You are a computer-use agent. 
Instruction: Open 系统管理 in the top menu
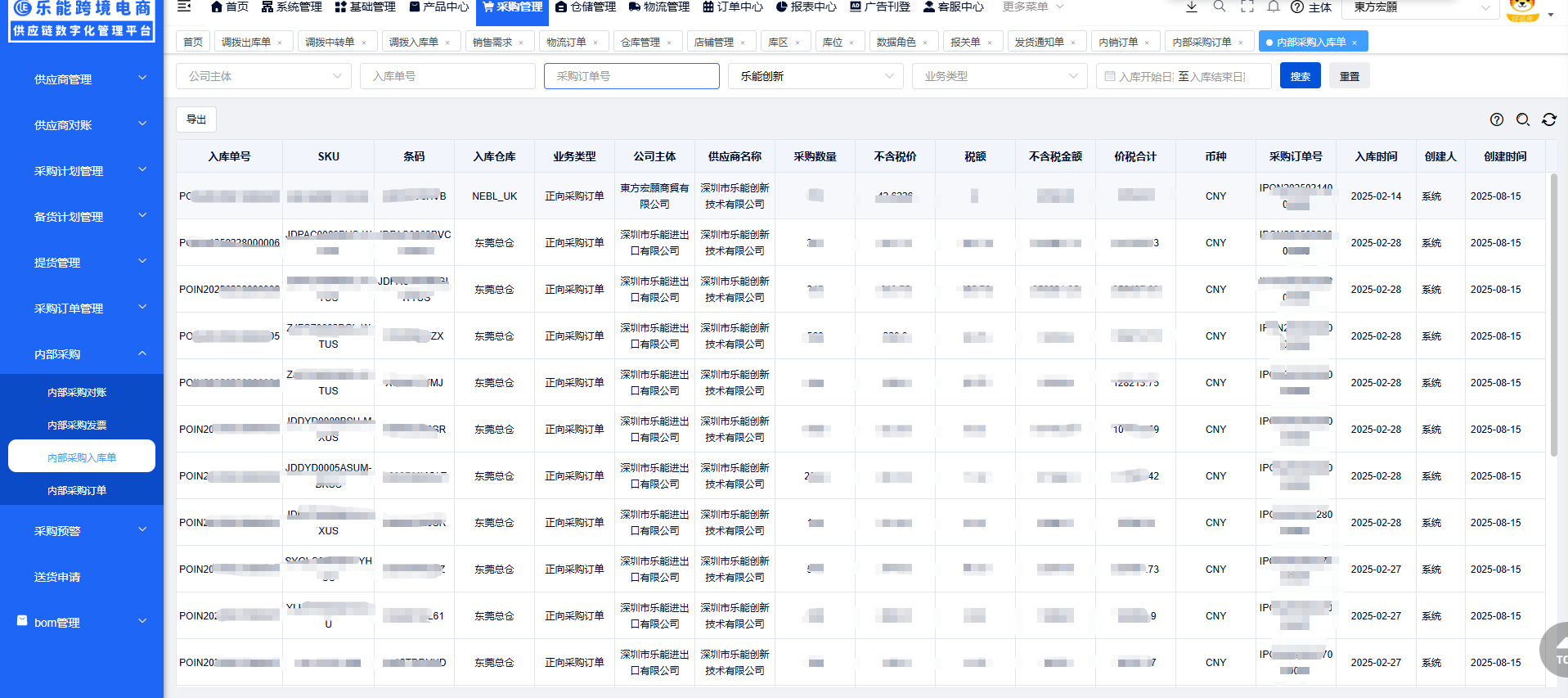[292, 7]
